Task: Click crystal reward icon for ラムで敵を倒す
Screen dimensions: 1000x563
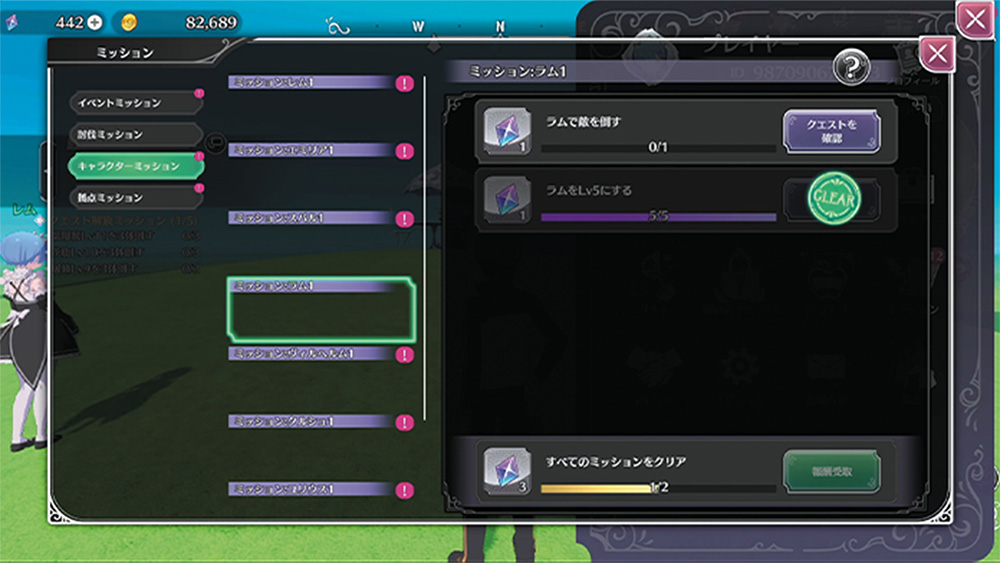Action: pos(507,131)
